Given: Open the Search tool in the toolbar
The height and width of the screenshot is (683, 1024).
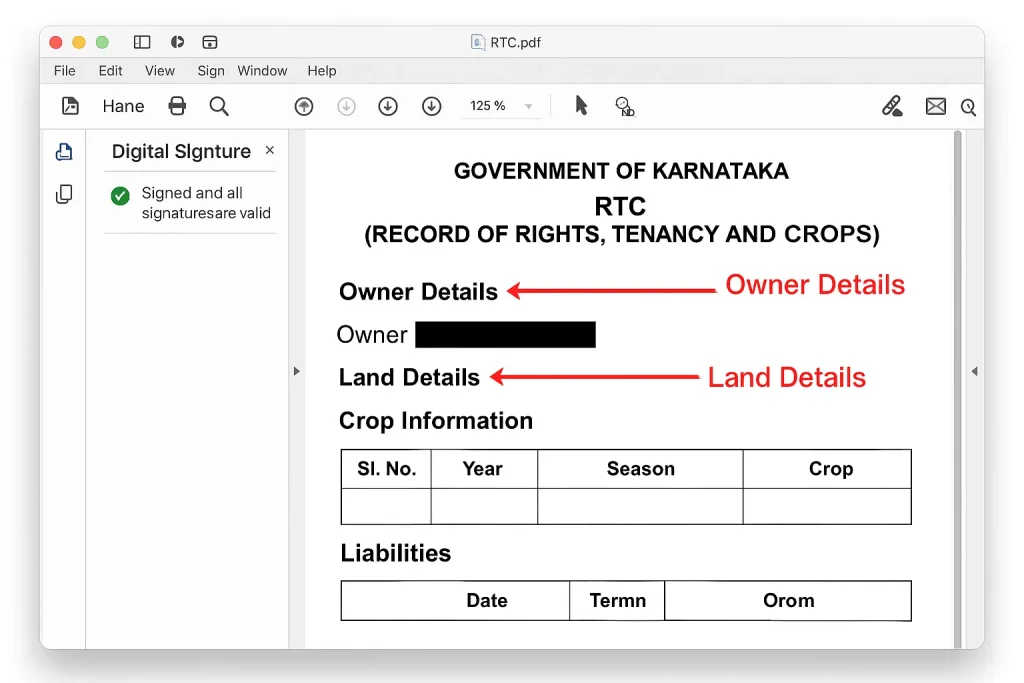Looking at the screenshot, I should [219, 106].
